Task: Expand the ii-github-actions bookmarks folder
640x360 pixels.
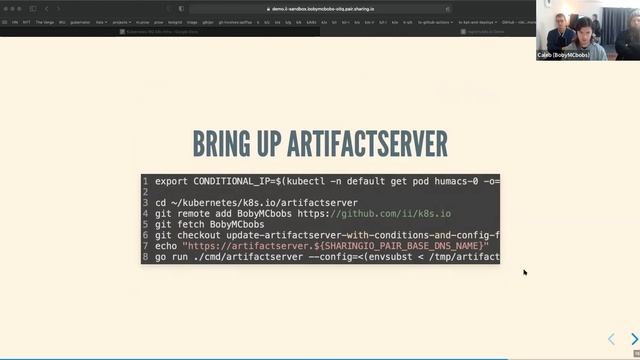Action: pos(435,22)
